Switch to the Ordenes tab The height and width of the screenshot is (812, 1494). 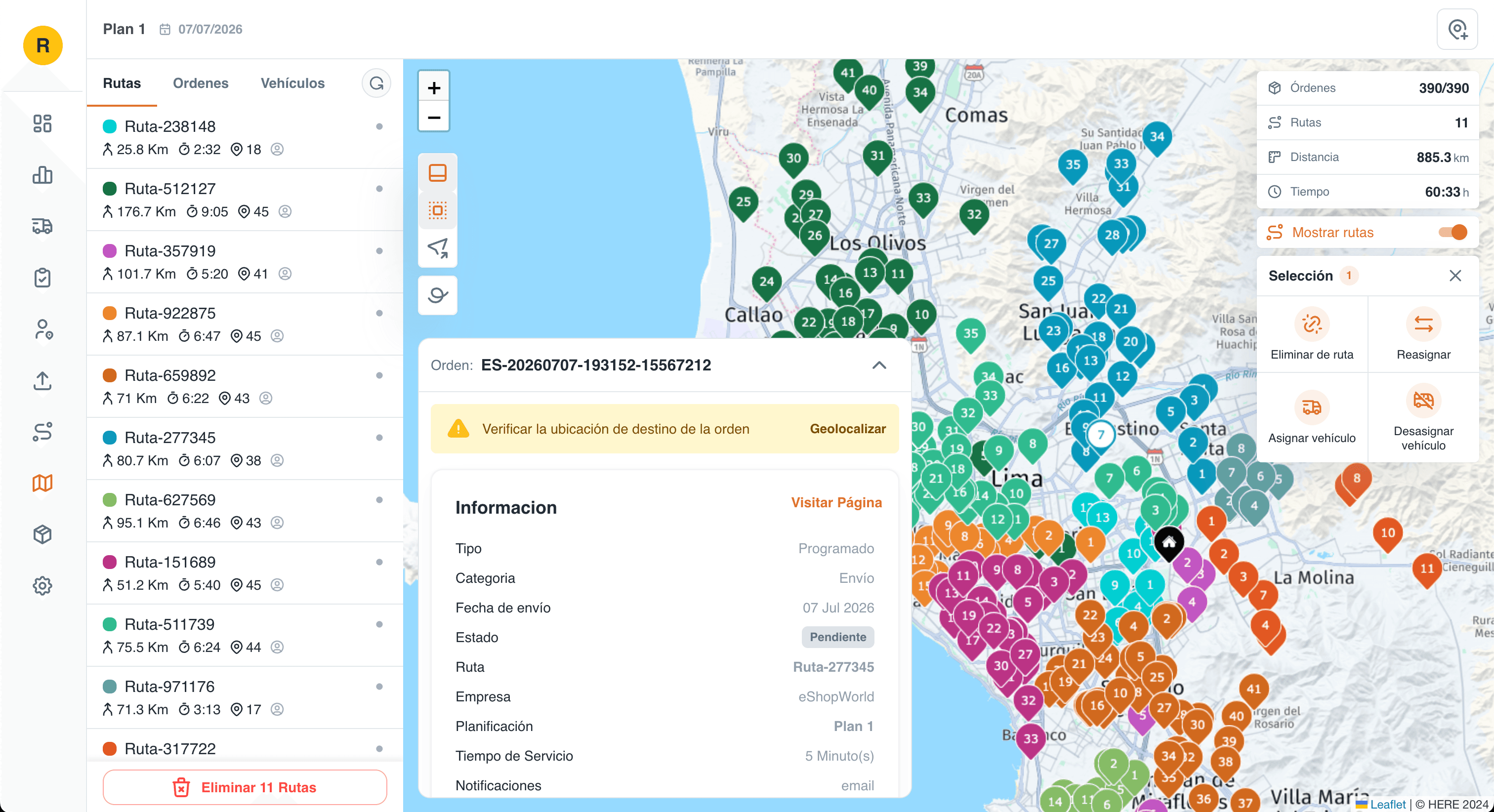point(201,83)
